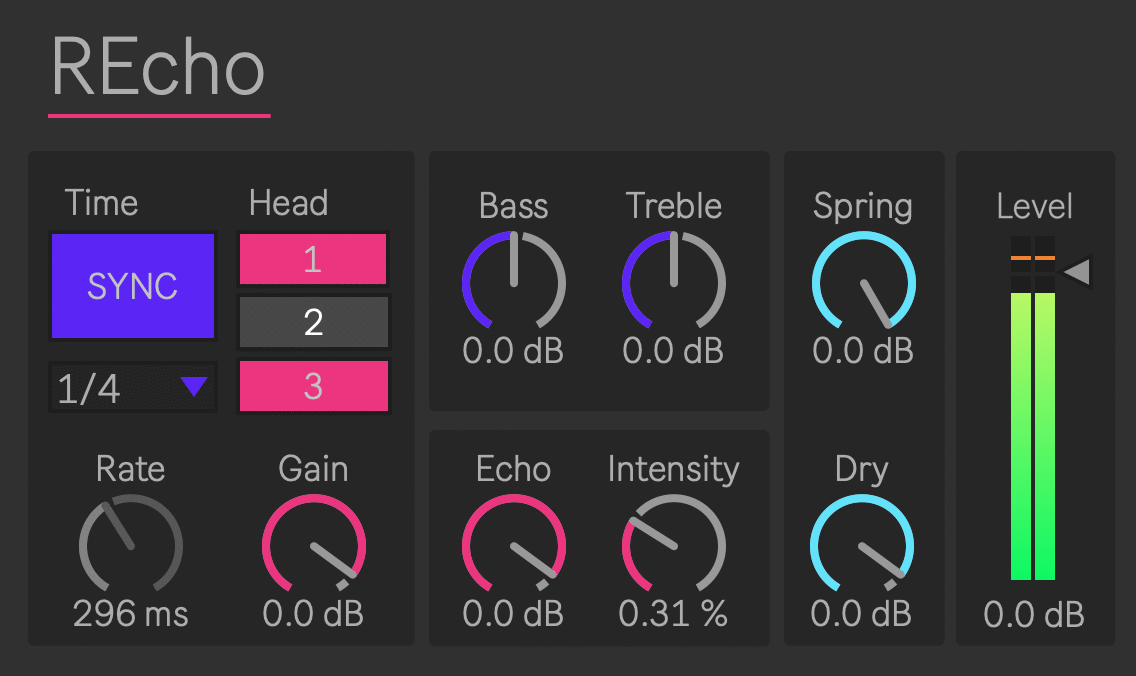
Task: Click the Rate knob
Action: (130, 544)
